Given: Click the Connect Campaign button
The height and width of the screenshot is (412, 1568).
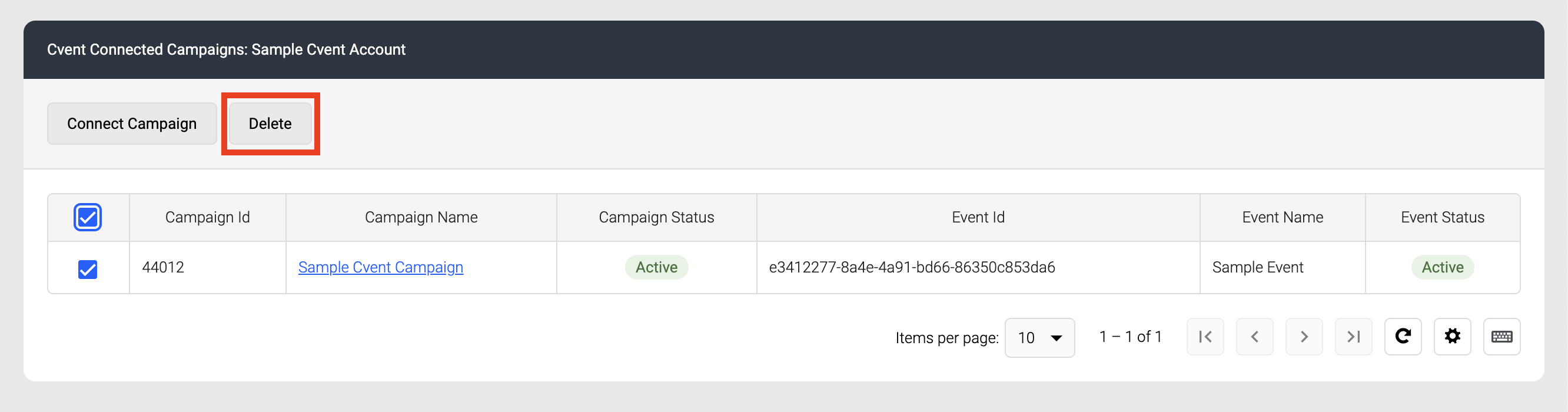Looking at the screenshot, I should tap(132, 124).
